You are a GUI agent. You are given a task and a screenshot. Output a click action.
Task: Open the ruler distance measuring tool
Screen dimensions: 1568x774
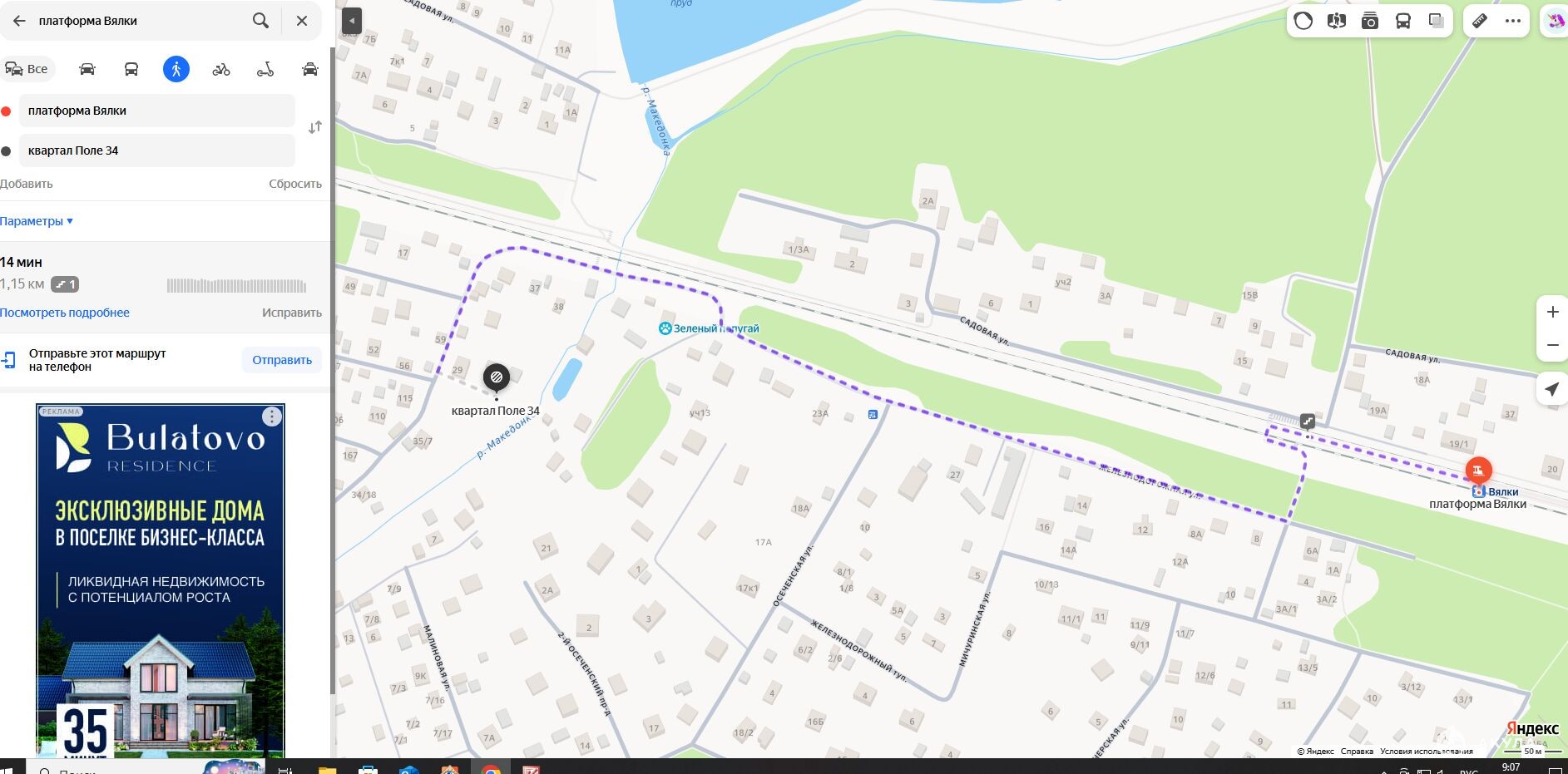1480,22
